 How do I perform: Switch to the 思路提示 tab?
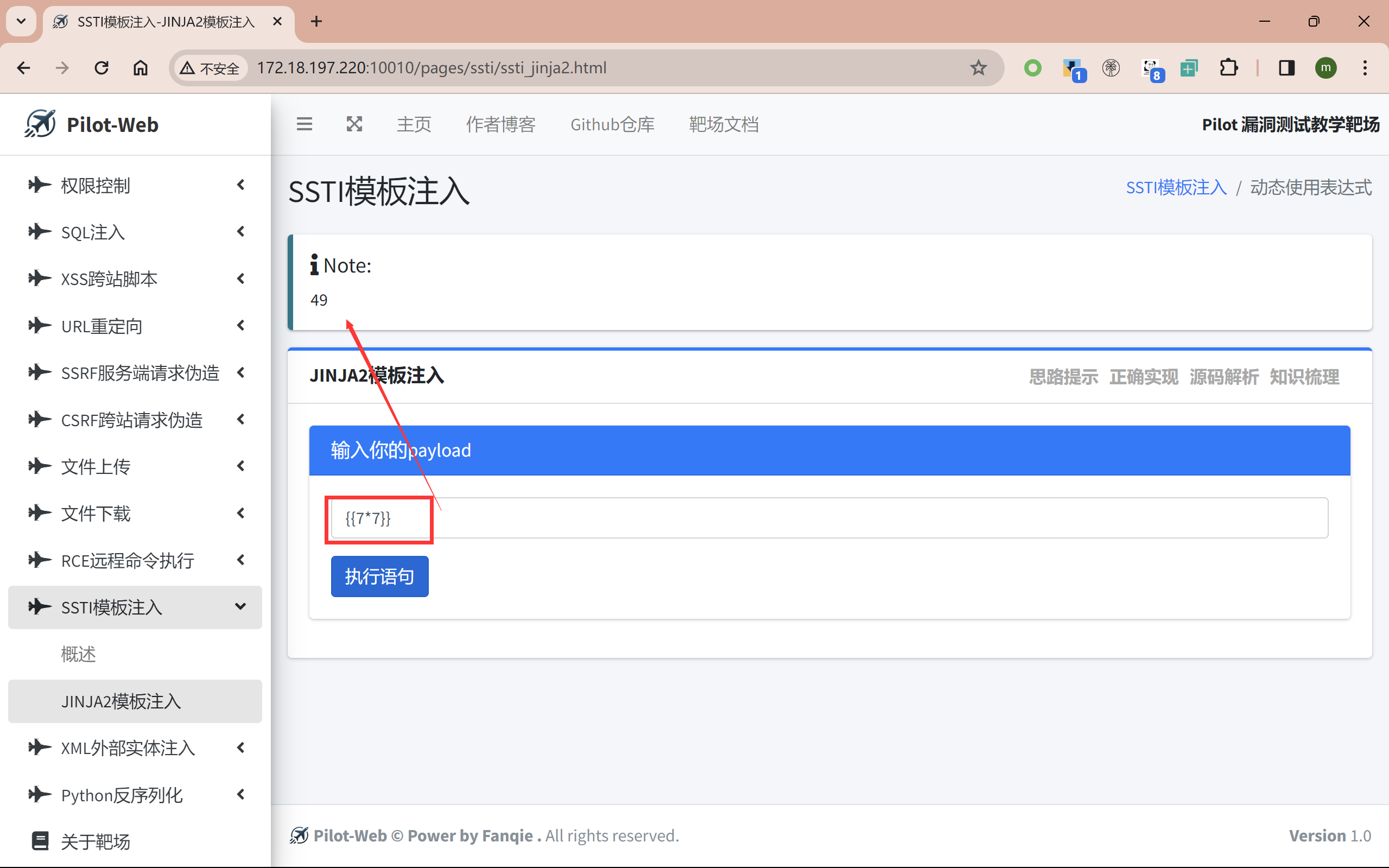[x=1063, y=377]
